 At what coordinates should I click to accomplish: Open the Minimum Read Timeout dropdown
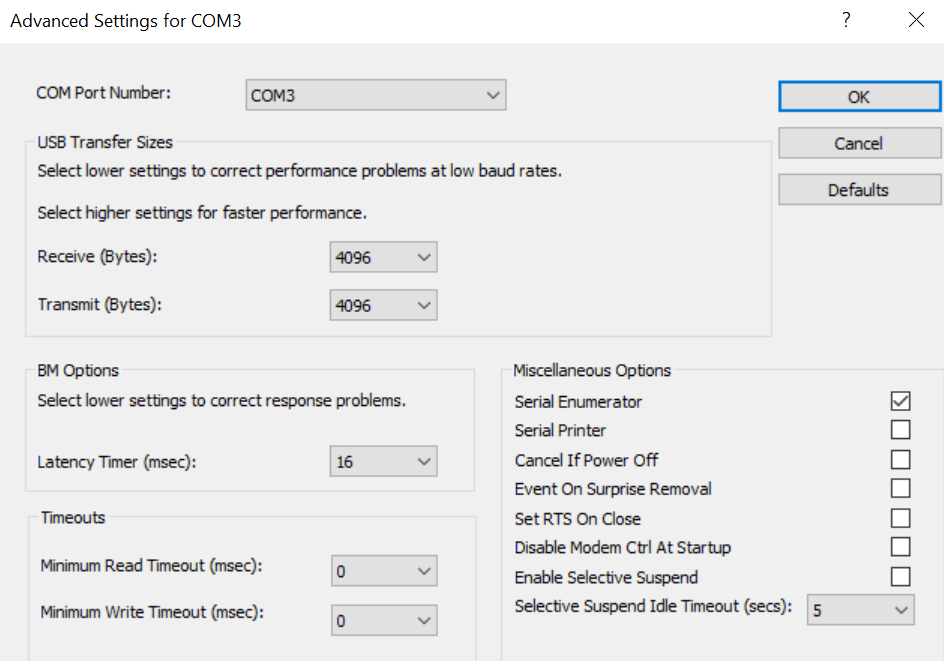[384, 572]
